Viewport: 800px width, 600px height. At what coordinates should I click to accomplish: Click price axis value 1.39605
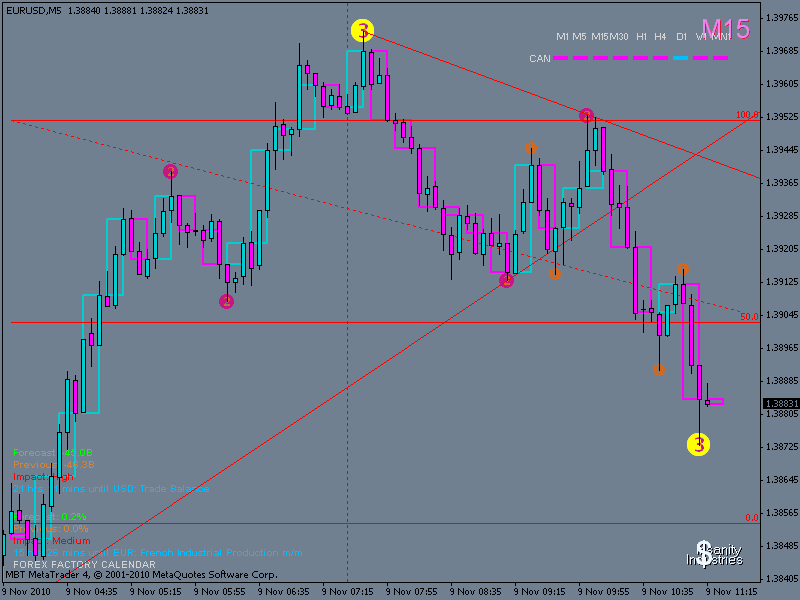pos(782,84)
